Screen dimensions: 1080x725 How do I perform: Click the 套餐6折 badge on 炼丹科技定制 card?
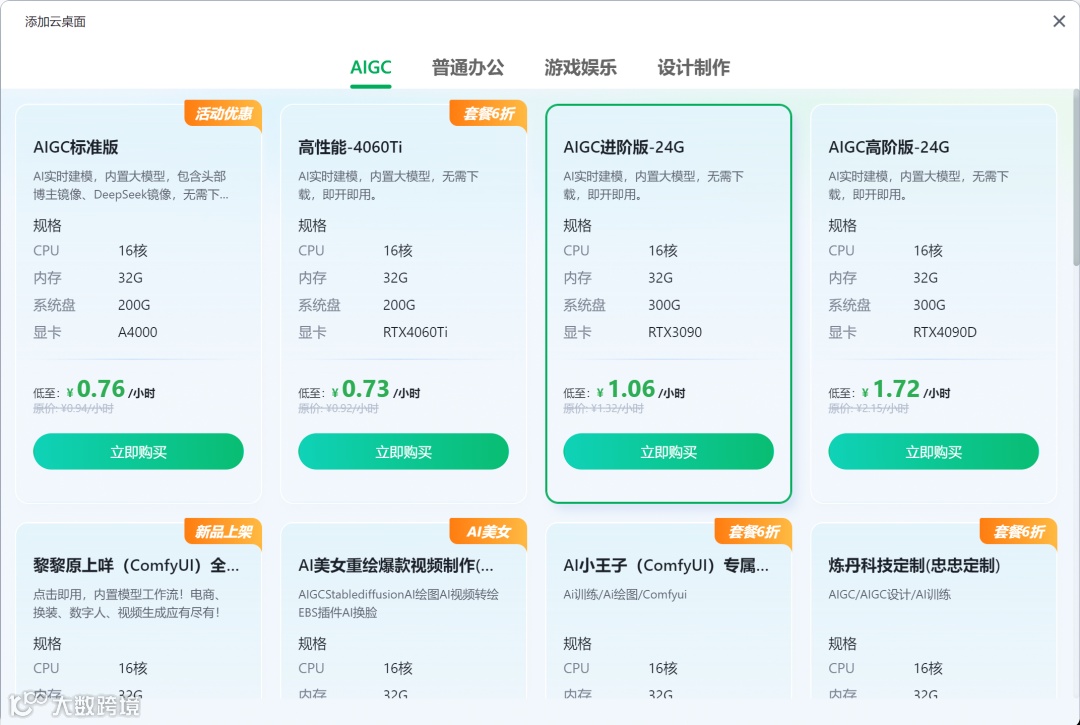coord(1019,532)
